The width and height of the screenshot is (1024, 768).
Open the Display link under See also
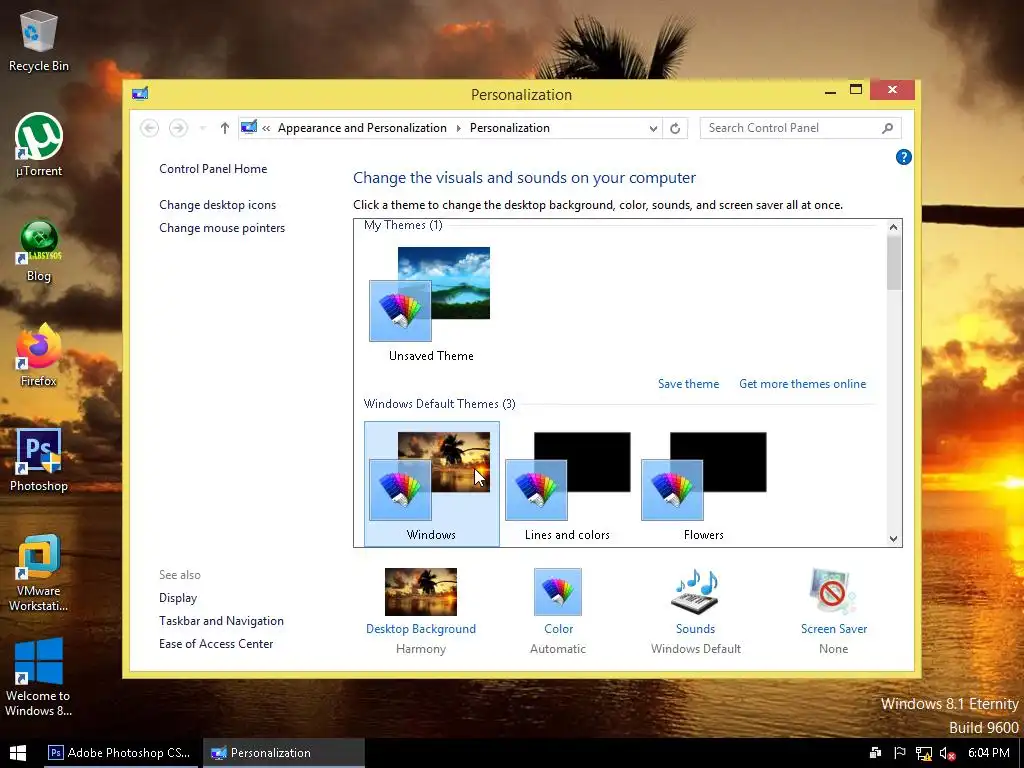pos(178,598)
